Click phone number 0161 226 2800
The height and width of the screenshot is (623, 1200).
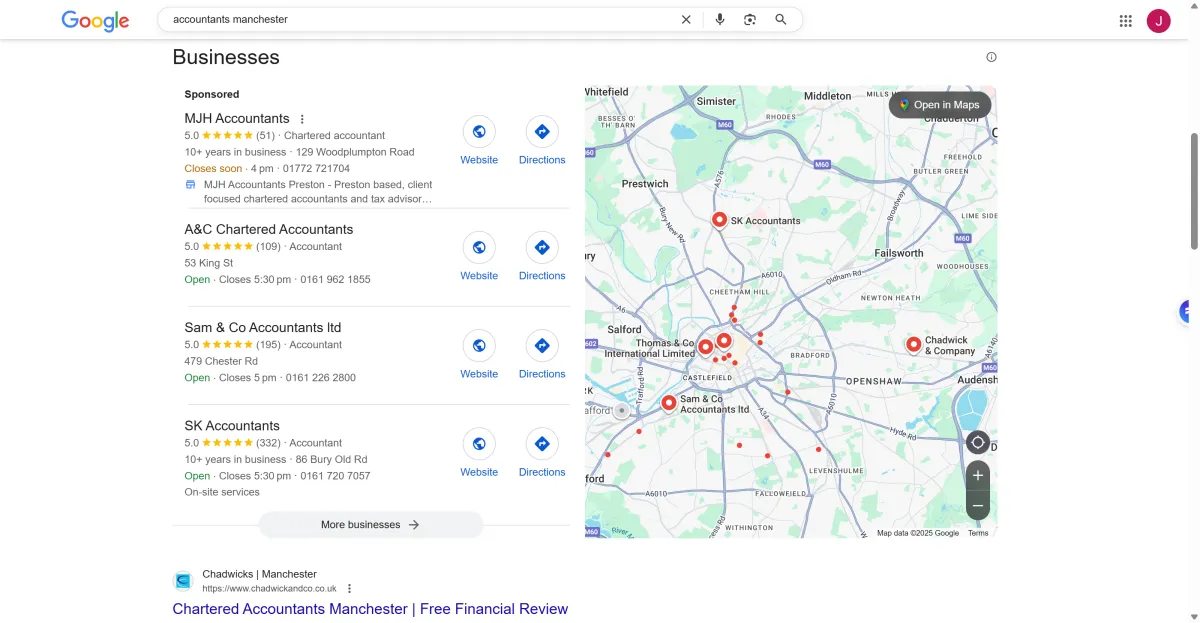click(321, 378)
